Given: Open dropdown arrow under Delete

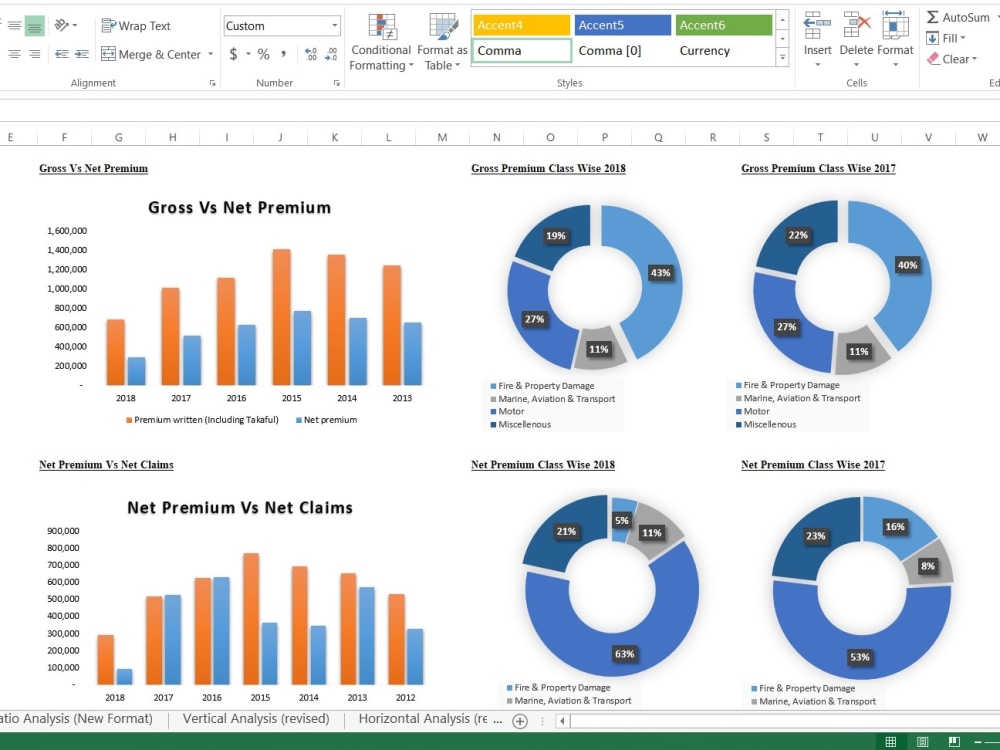Looking at the screenshot, I should [x=857, y=64].
